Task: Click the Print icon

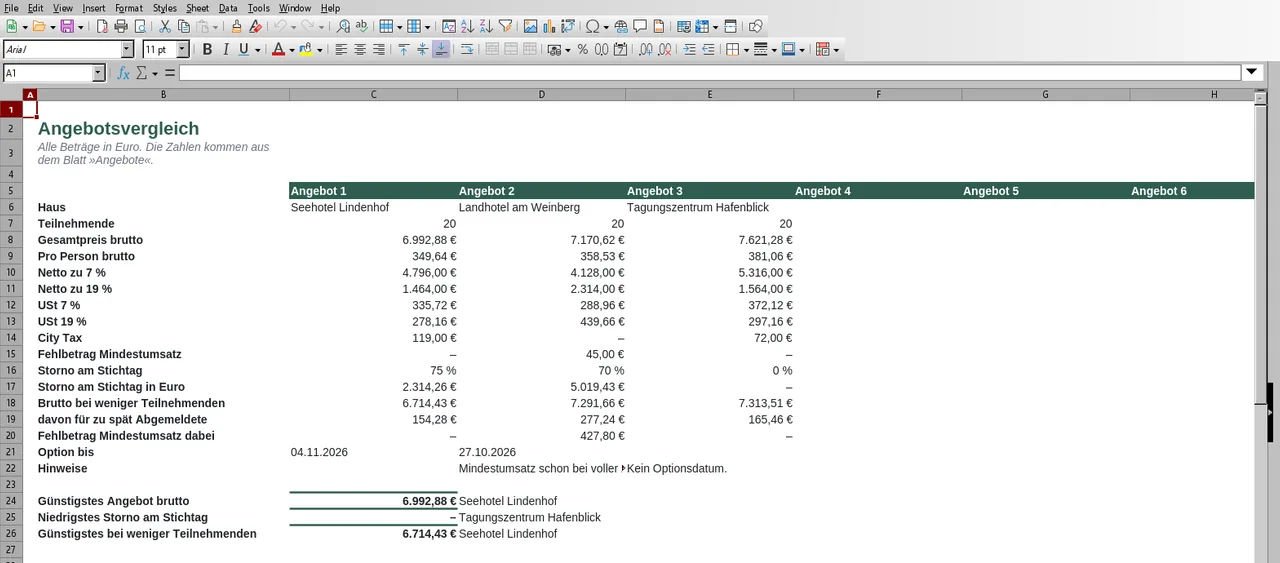Action: click(x=121, y=26)
